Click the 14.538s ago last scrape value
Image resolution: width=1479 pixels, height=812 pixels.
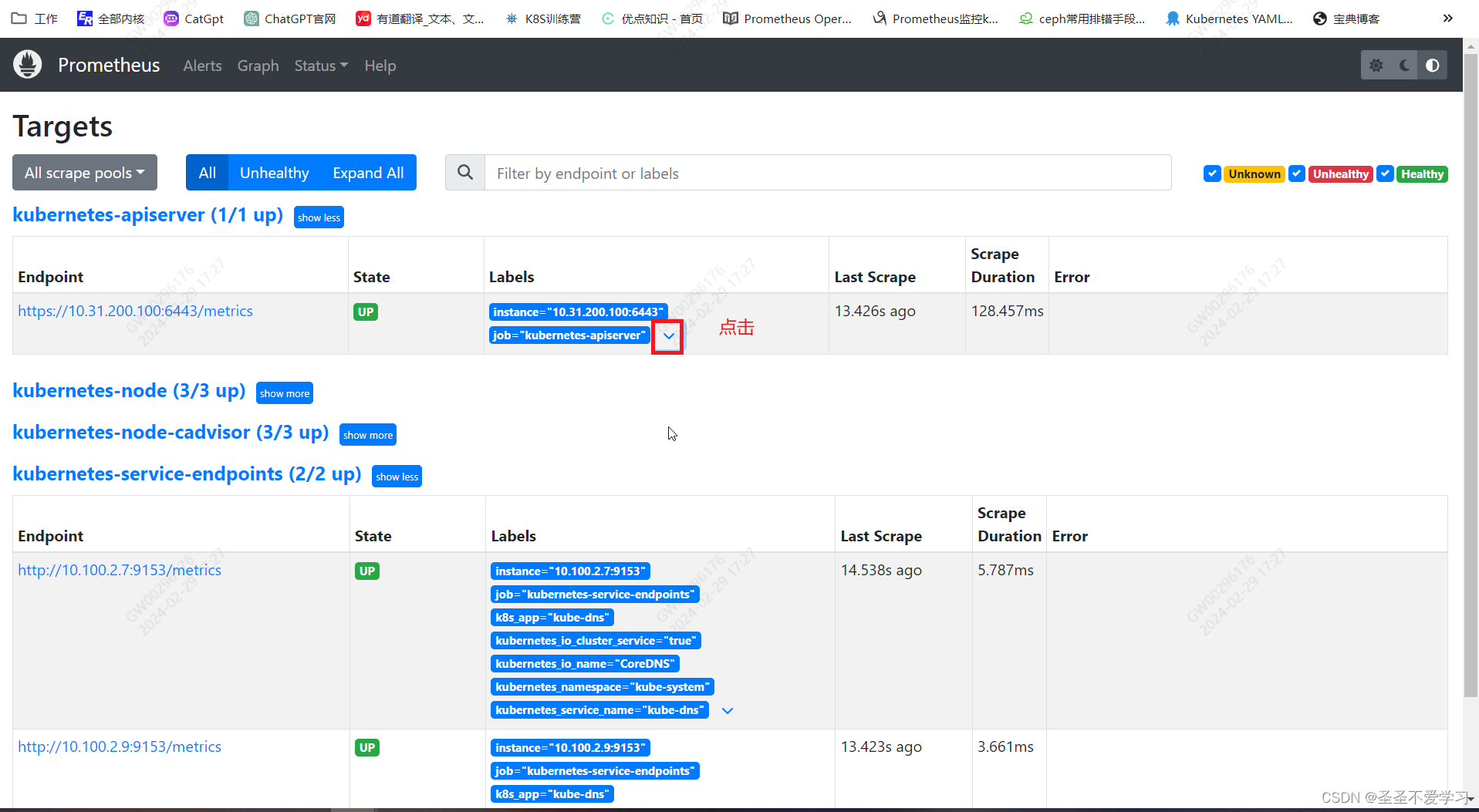pyautogui.click(x=881, y=570)
